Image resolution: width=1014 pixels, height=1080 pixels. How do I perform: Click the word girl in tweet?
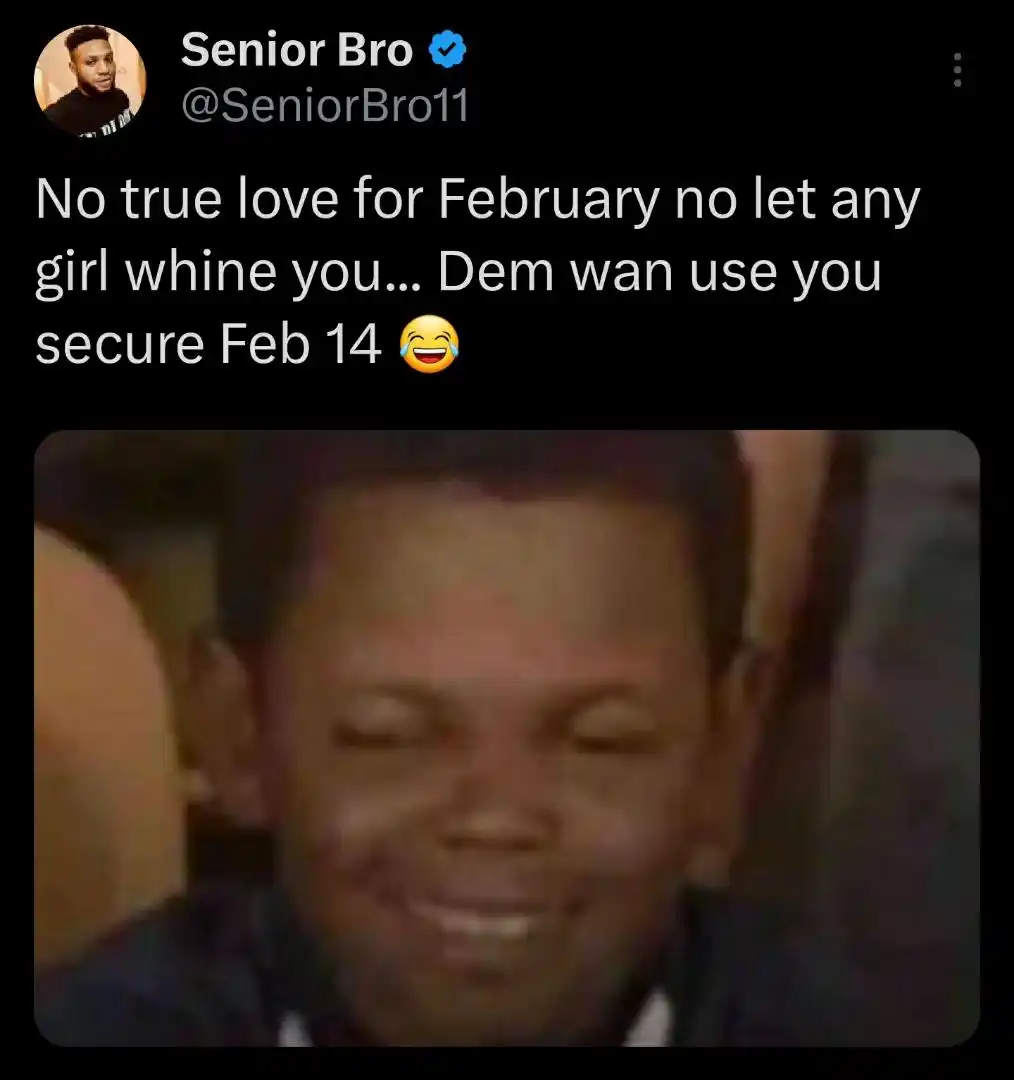tap(72, 273)
